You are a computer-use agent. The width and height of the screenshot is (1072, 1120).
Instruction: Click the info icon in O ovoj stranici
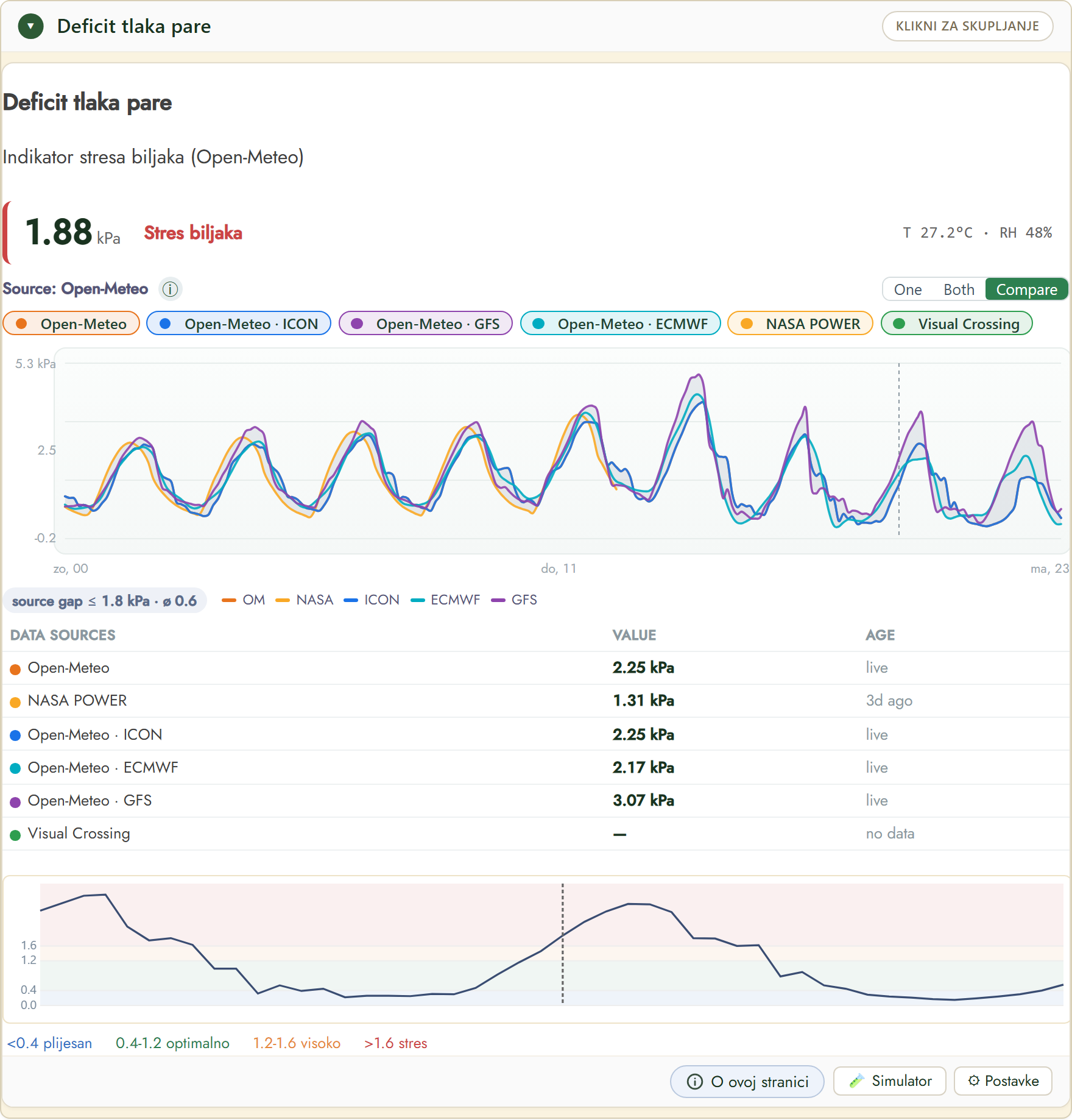(695, 1082)
